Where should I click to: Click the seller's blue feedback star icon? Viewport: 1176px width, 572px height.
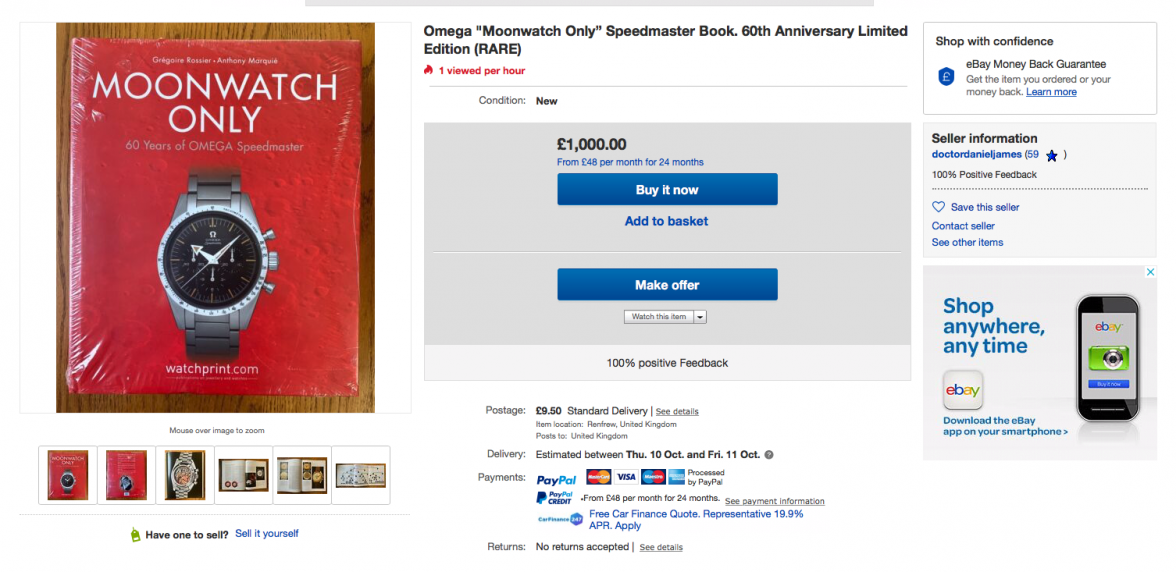[x=1051, y=156]
